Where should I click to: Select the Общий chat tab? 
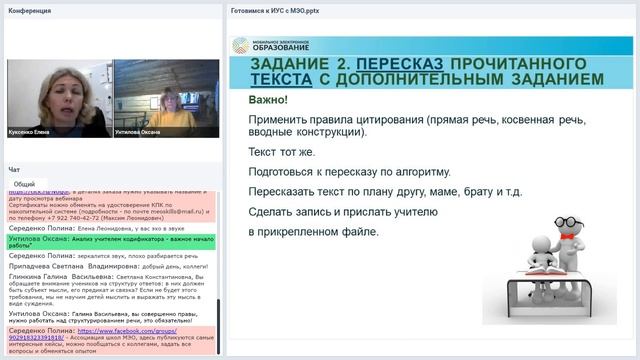(x=24, y=184)
